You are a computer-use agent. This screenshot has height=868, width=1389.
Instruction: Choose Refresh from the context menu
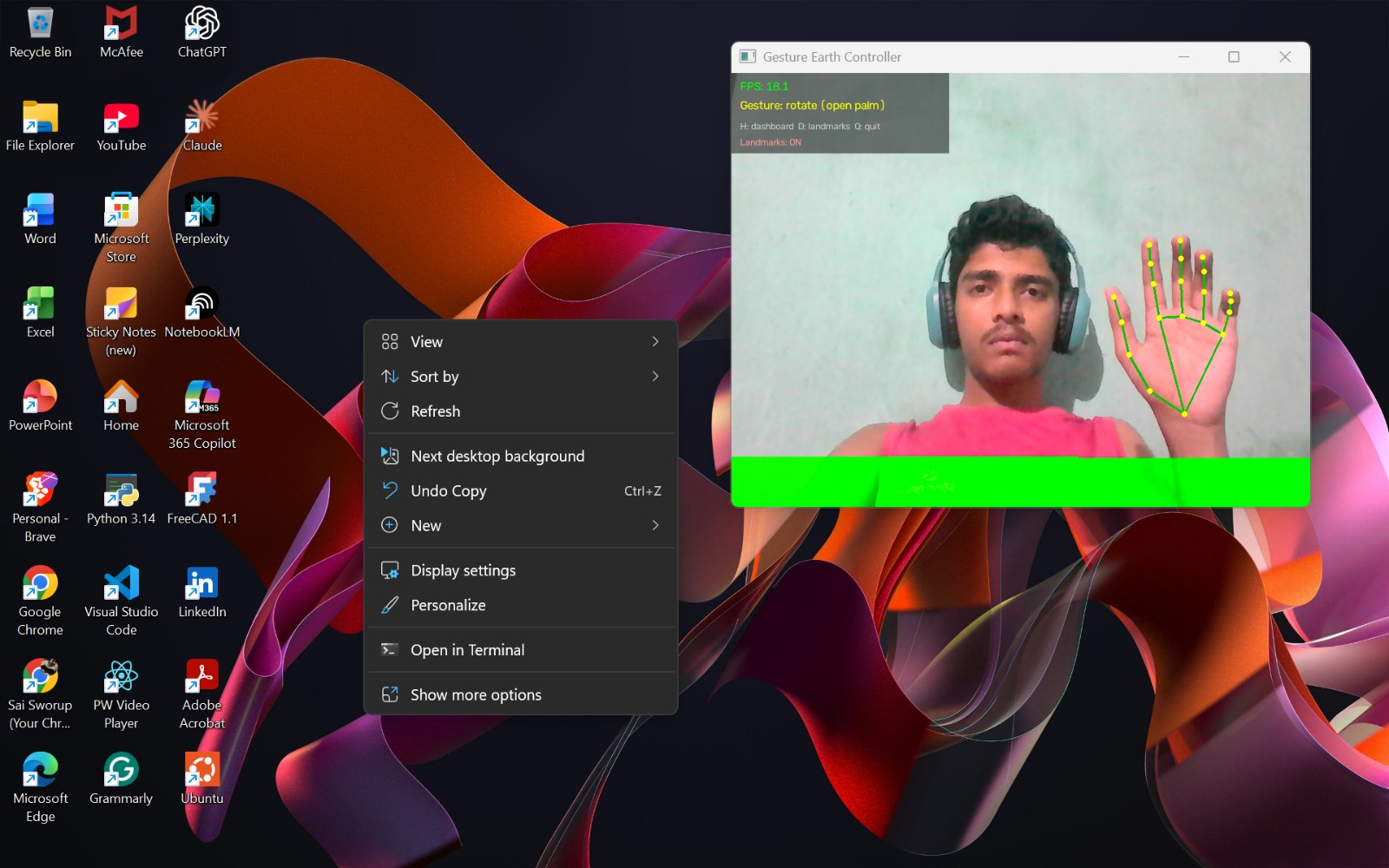(521, 411)
